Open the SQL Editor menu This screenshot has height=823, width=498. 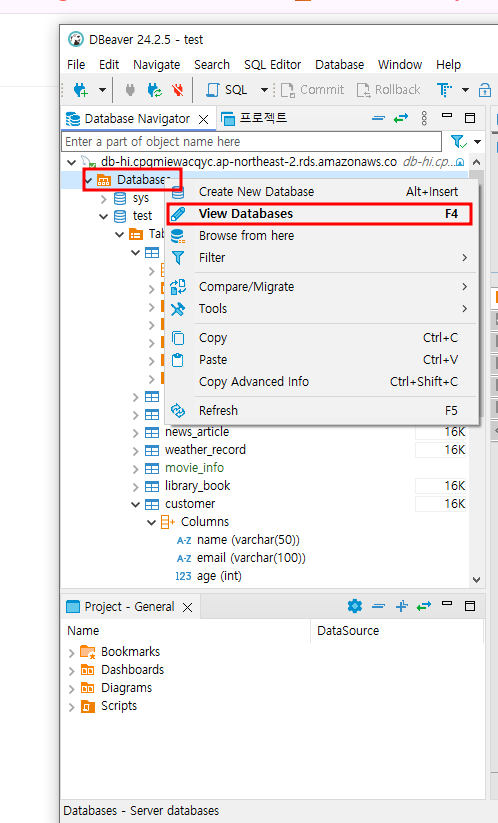pos(272,65)
